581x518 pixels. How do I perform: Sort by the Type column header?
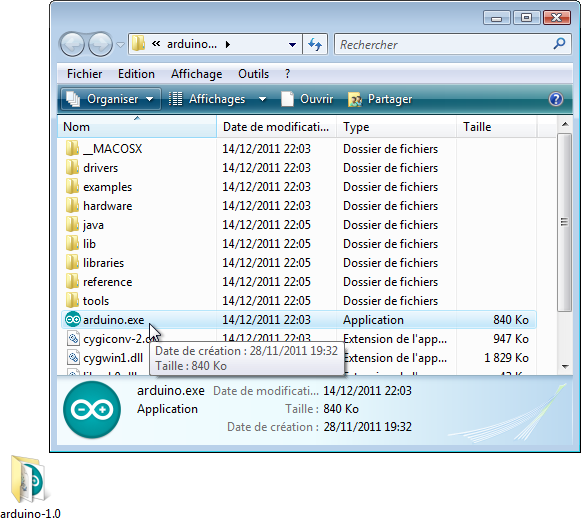[x=396, y=127]
